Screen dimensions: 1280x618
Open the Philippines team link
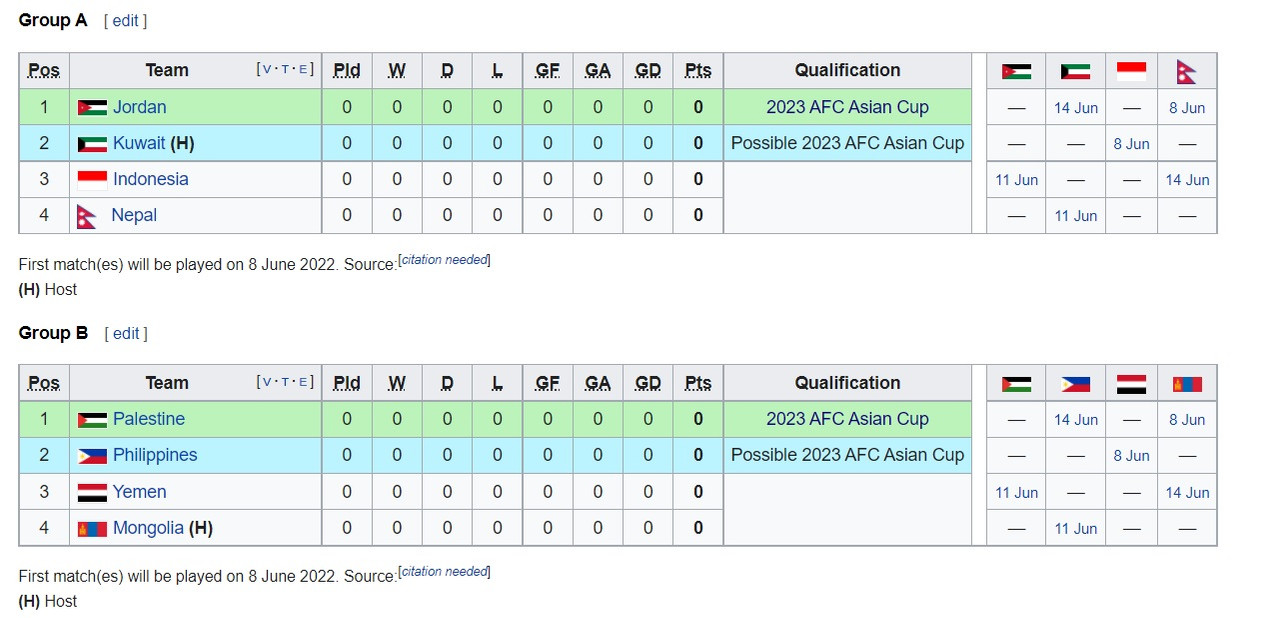click(155, 455)
